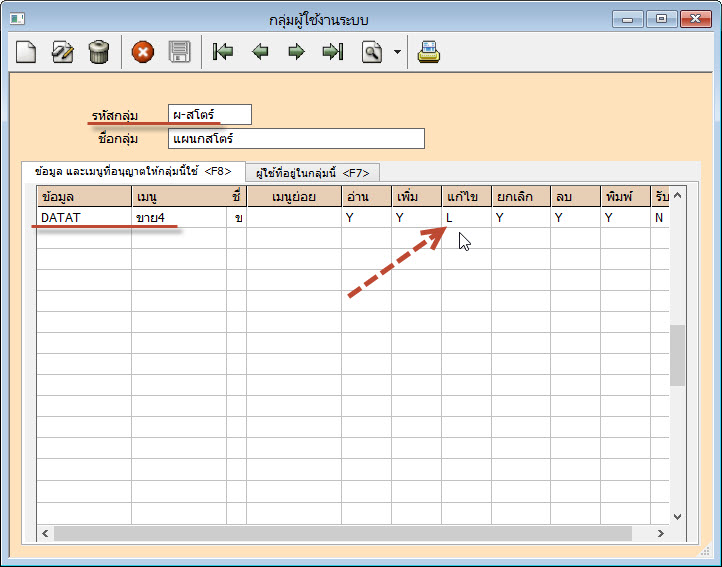Click the Print printer icon

(x=429, y=52)
